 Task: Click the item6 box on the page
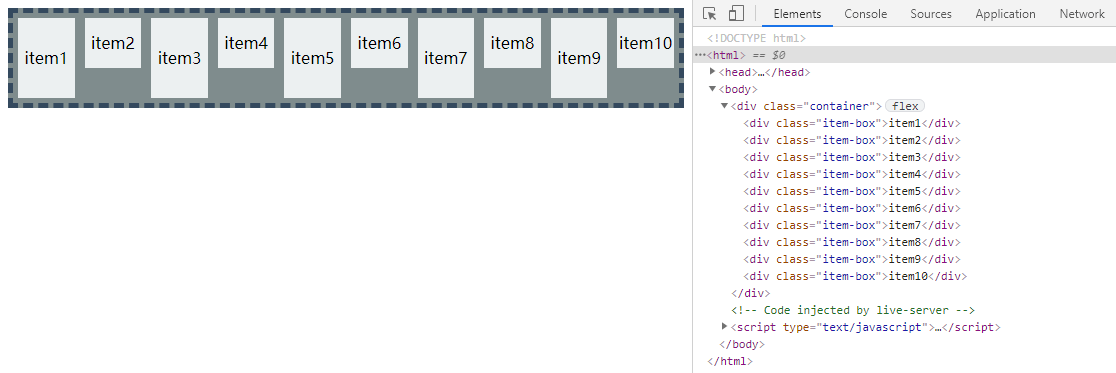tap(379, 43)
